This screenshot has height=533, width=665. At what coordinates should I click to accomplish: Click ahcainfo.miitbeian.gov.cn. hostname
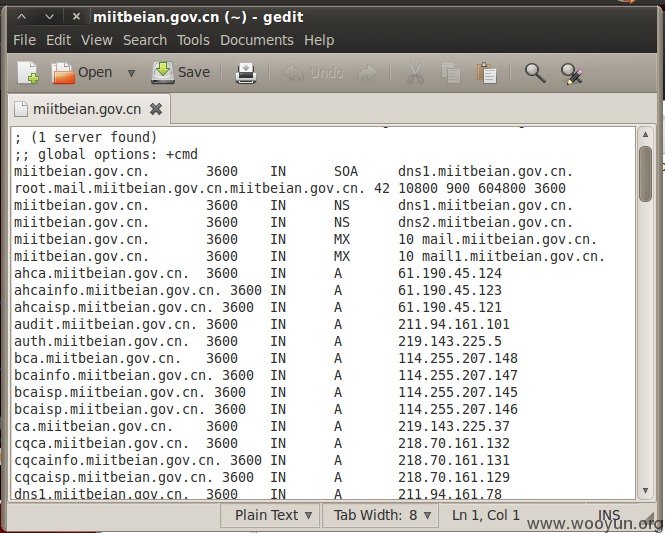(117, 290)
